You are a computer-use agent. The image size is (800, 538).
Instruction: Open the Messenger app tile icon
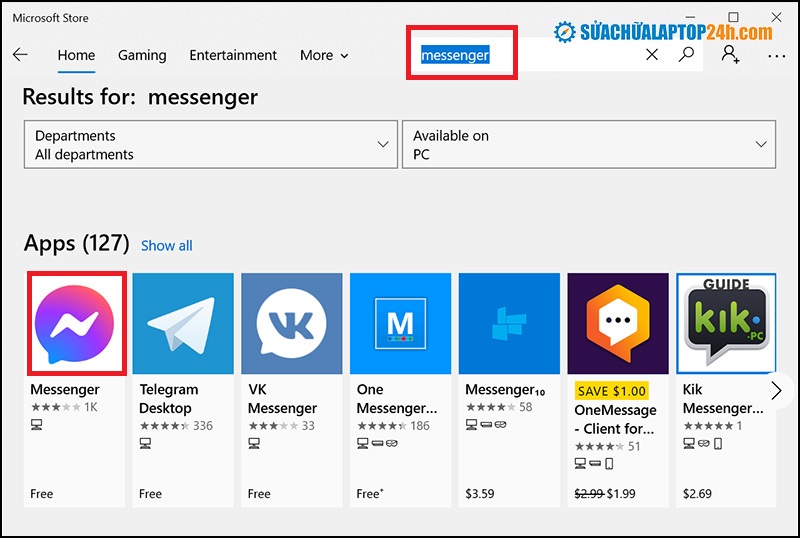point(76,323)
